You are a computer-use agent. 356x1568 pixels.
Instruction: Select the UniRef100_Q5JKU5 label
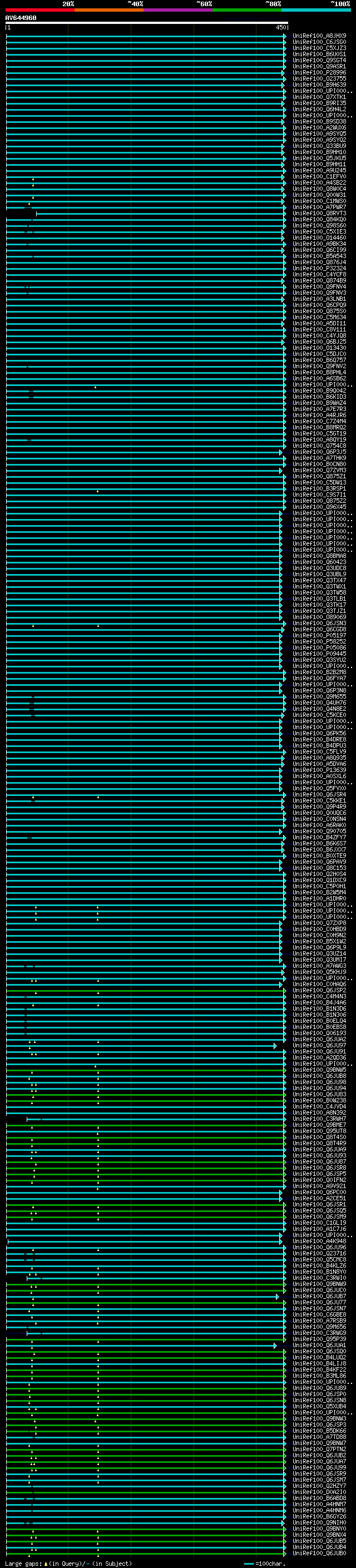[x=319, y=159]
